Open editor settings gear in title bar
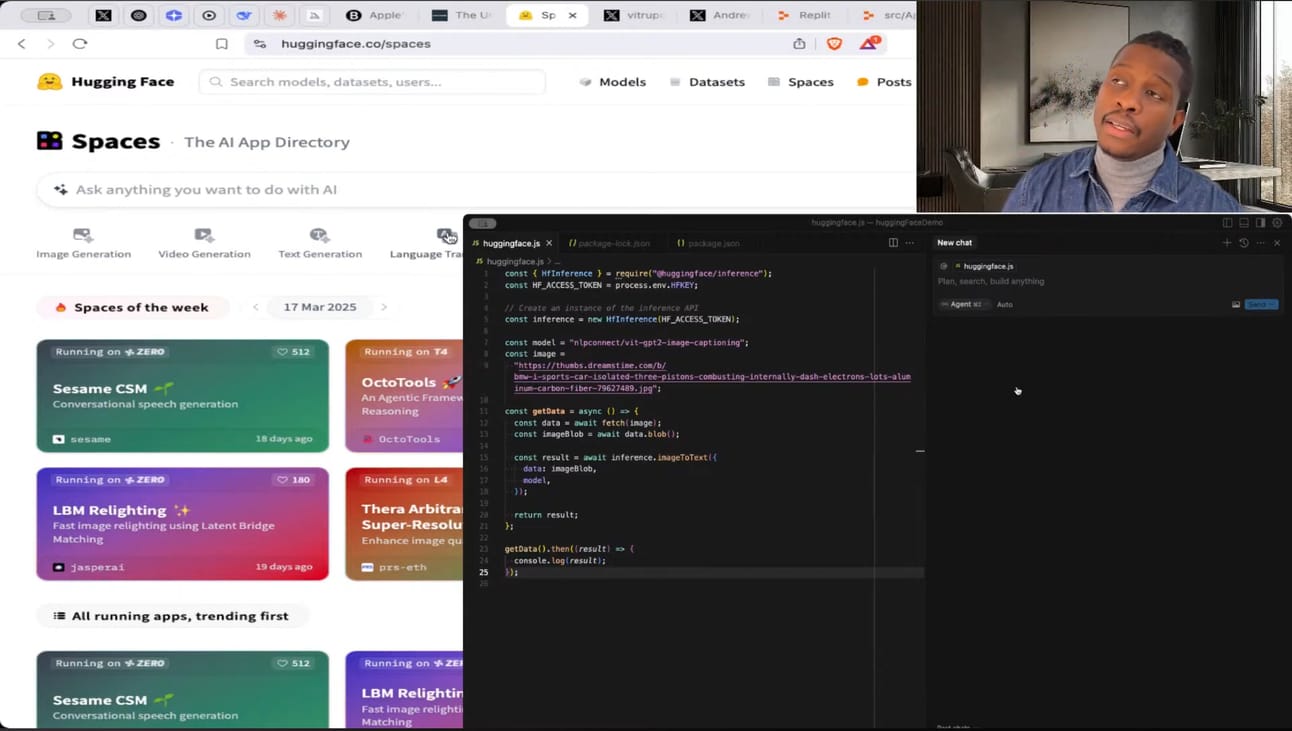Image resolution: width=1292 pixels, height=731 pixels. tap(1277, 223)
